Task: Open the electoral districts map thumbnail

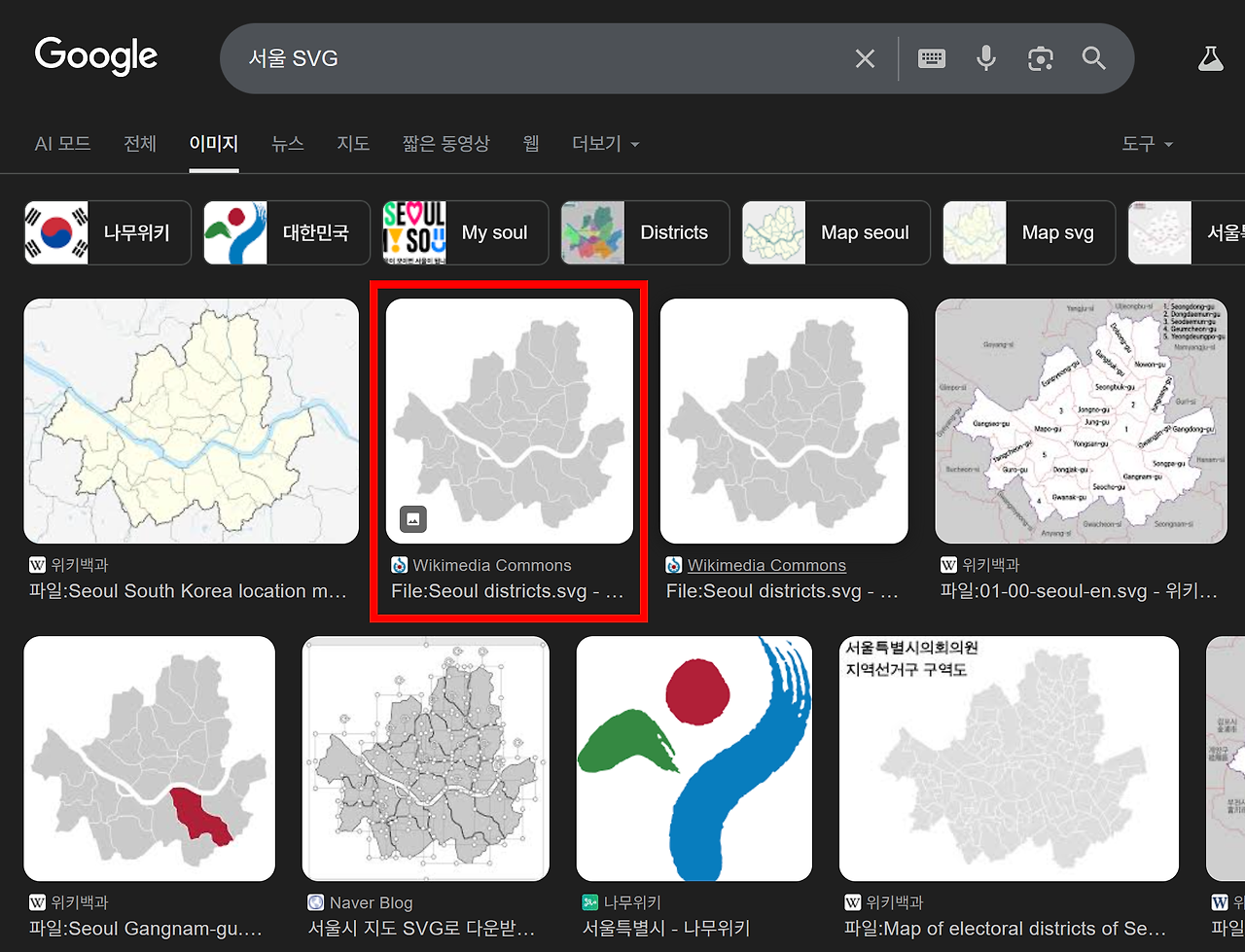Action: click(x=1010, y=758)
